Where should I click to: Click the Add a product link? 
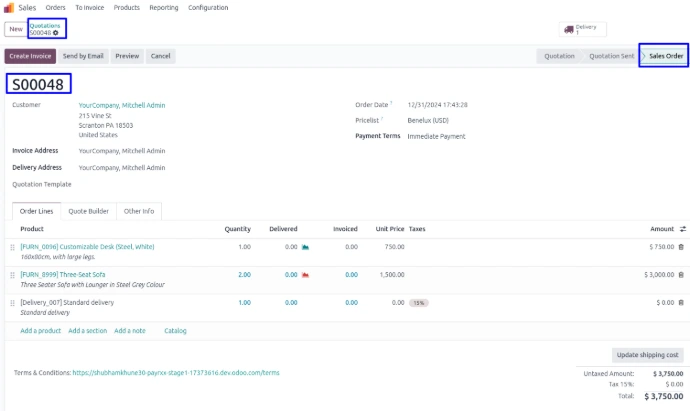point(40,330)
